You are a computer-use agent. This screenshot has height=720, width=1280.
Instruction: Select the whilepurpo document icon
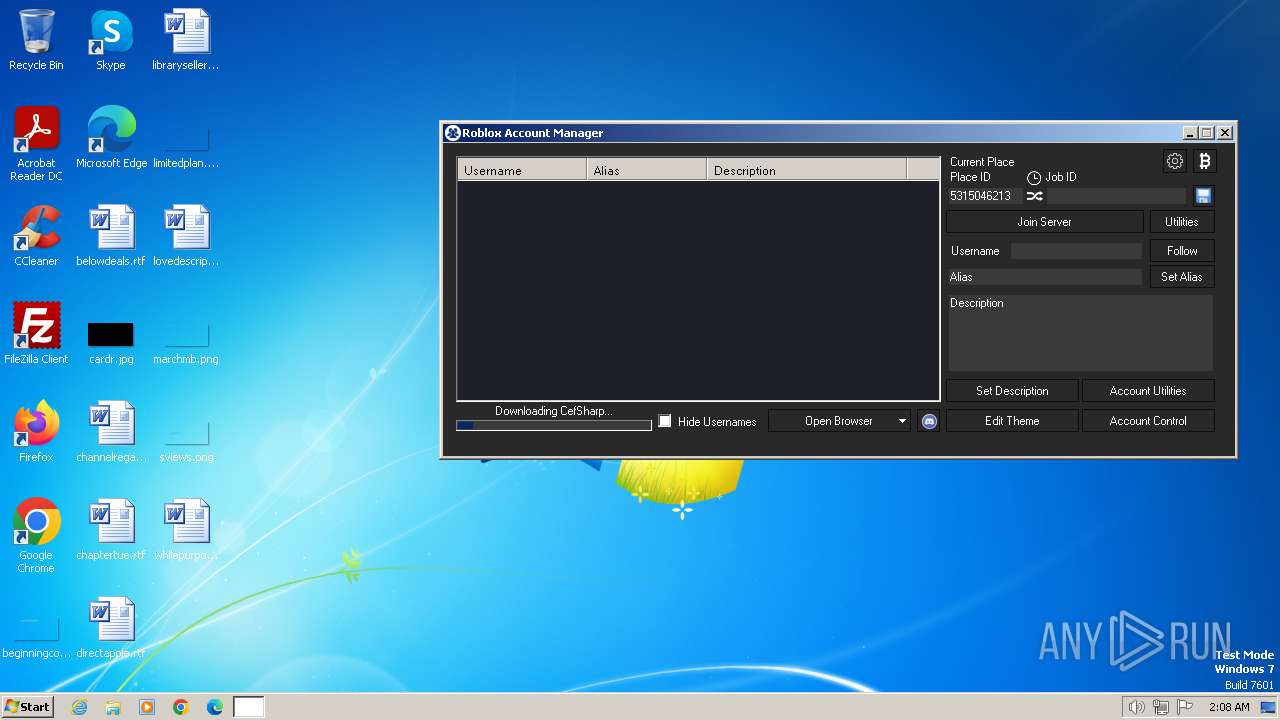pyautogui.click(x=186, y=530)
